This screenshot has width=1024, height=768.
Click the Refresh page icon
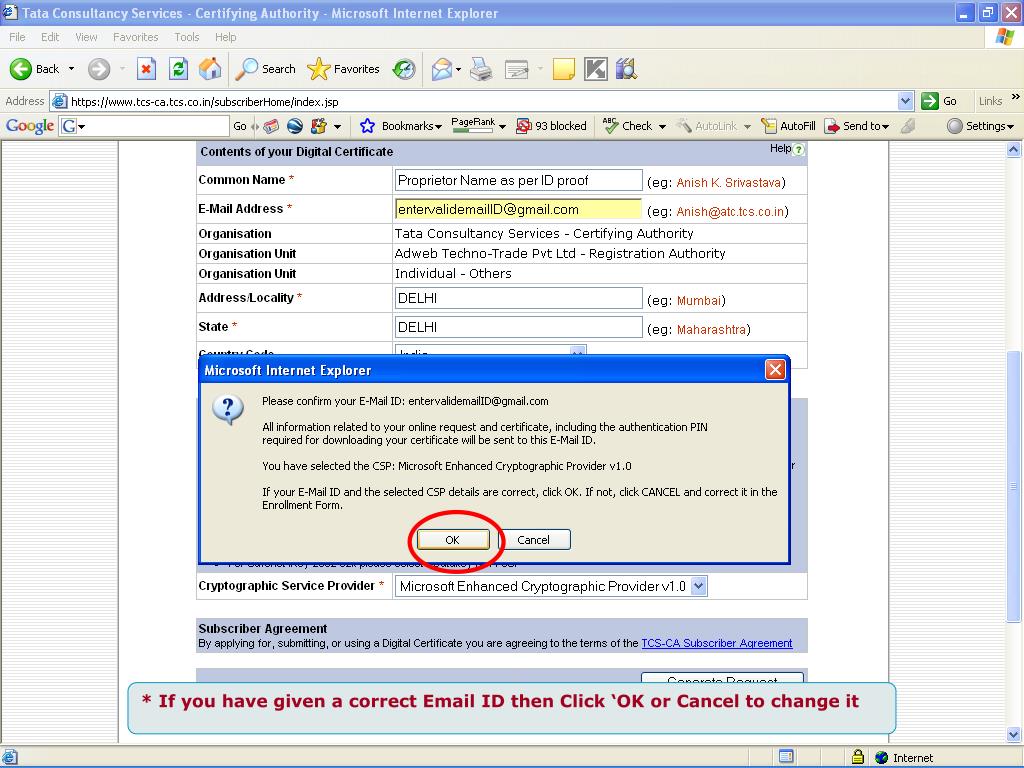(178, 69)
